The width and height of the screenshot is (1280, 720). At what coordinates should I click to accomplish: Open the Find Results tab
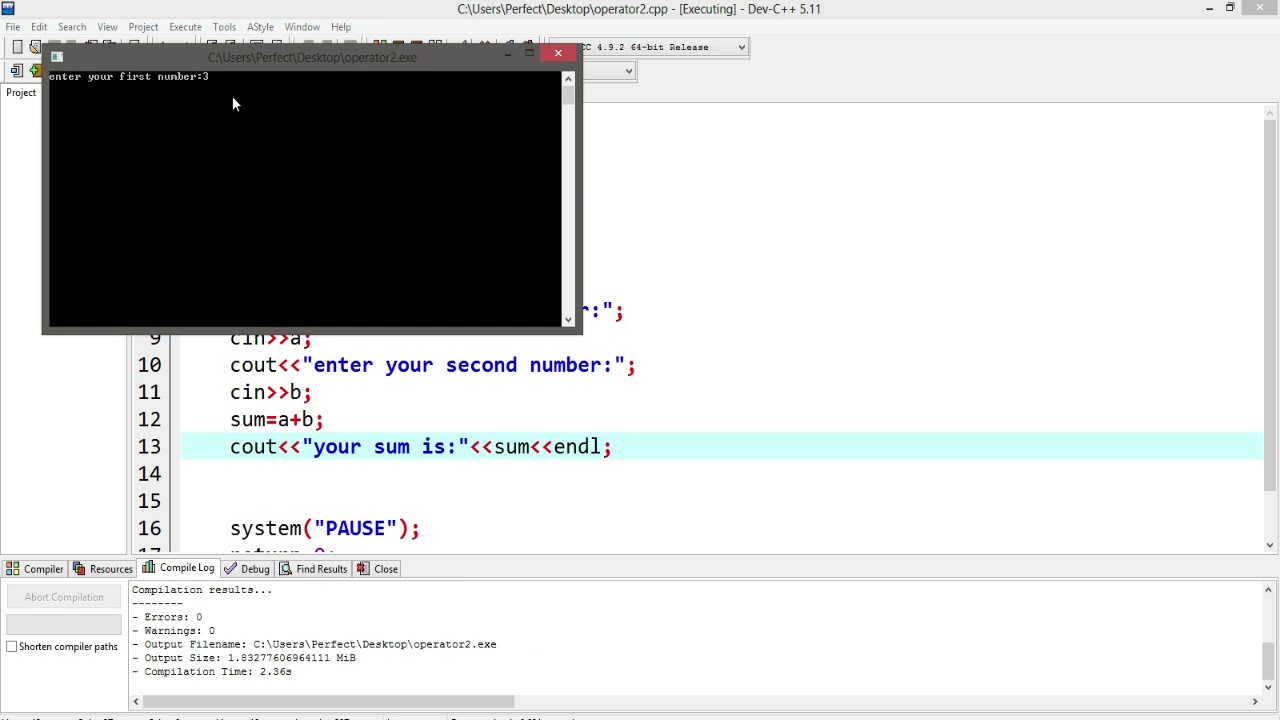(313, 569)
